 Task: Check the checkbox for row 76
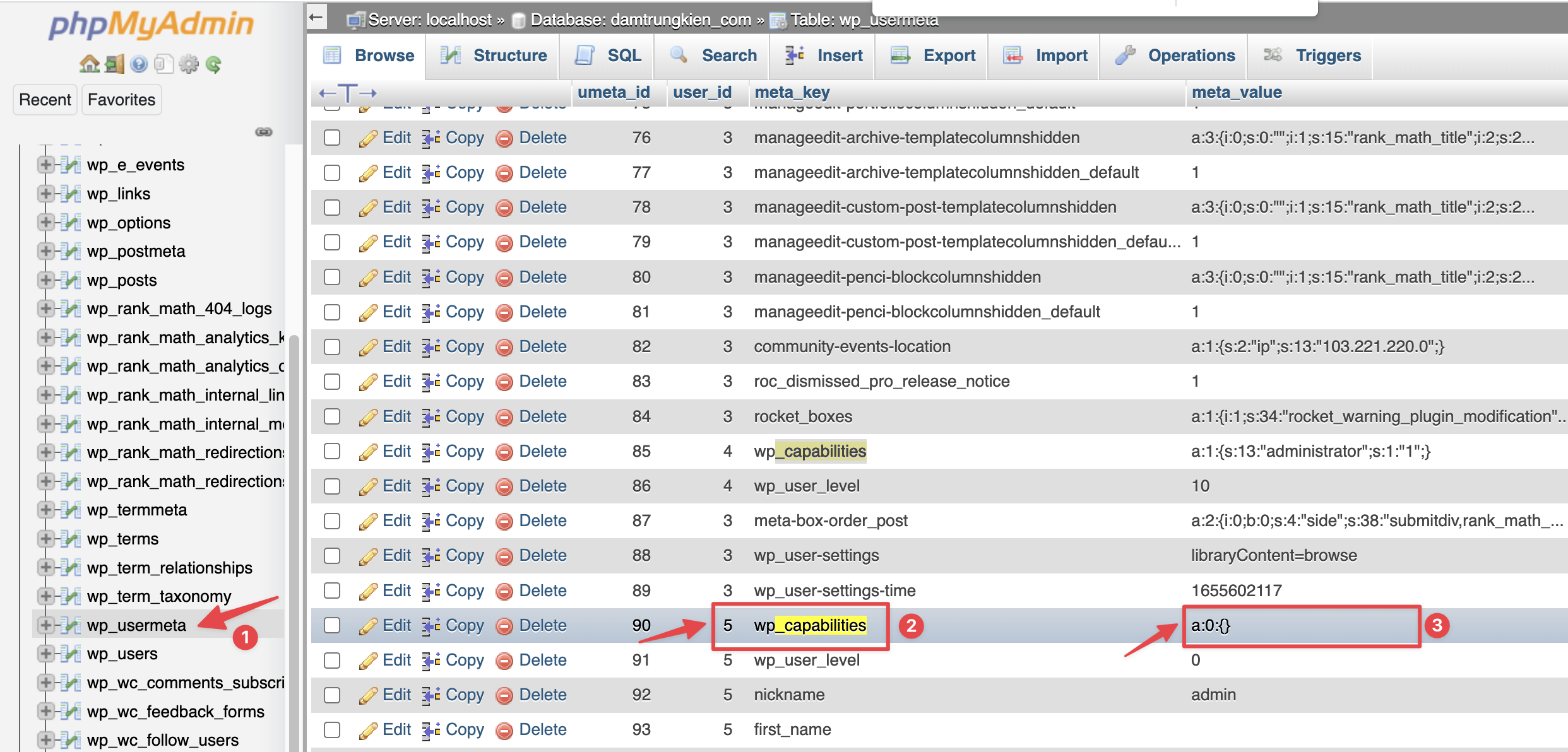(332, 138)
